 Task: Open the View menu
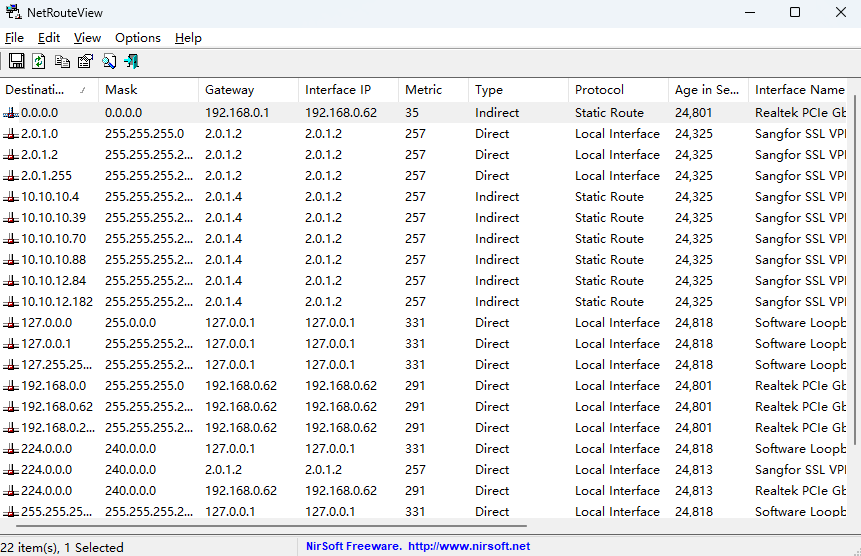pos(87,38)
